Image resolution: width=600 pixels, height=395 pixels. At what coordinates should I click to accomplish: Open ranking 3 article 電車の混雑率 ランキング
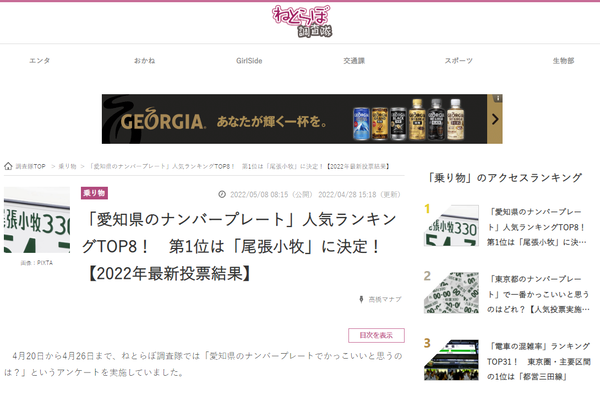pyautogui.click(x=539, y=361)
